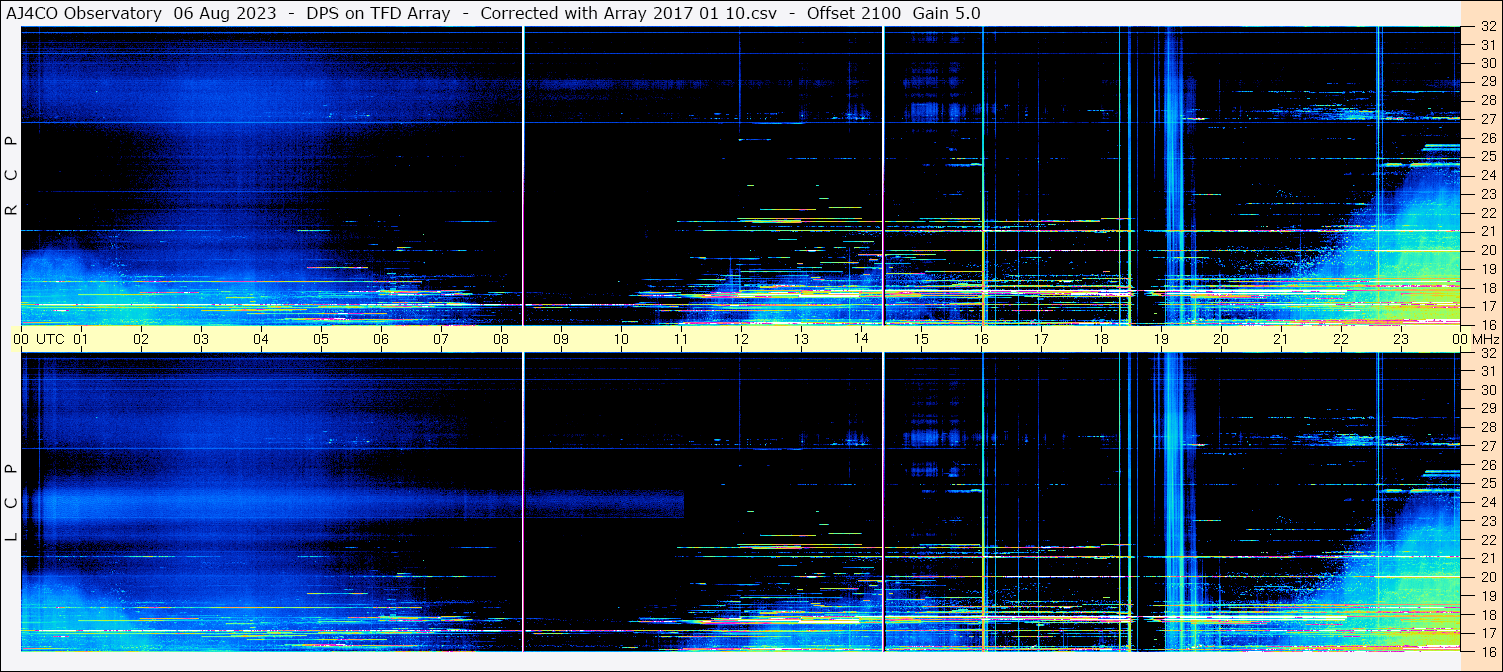Click the LCP polarization axis label
This screenshot has height=672, width=1503.
[11, 502]
